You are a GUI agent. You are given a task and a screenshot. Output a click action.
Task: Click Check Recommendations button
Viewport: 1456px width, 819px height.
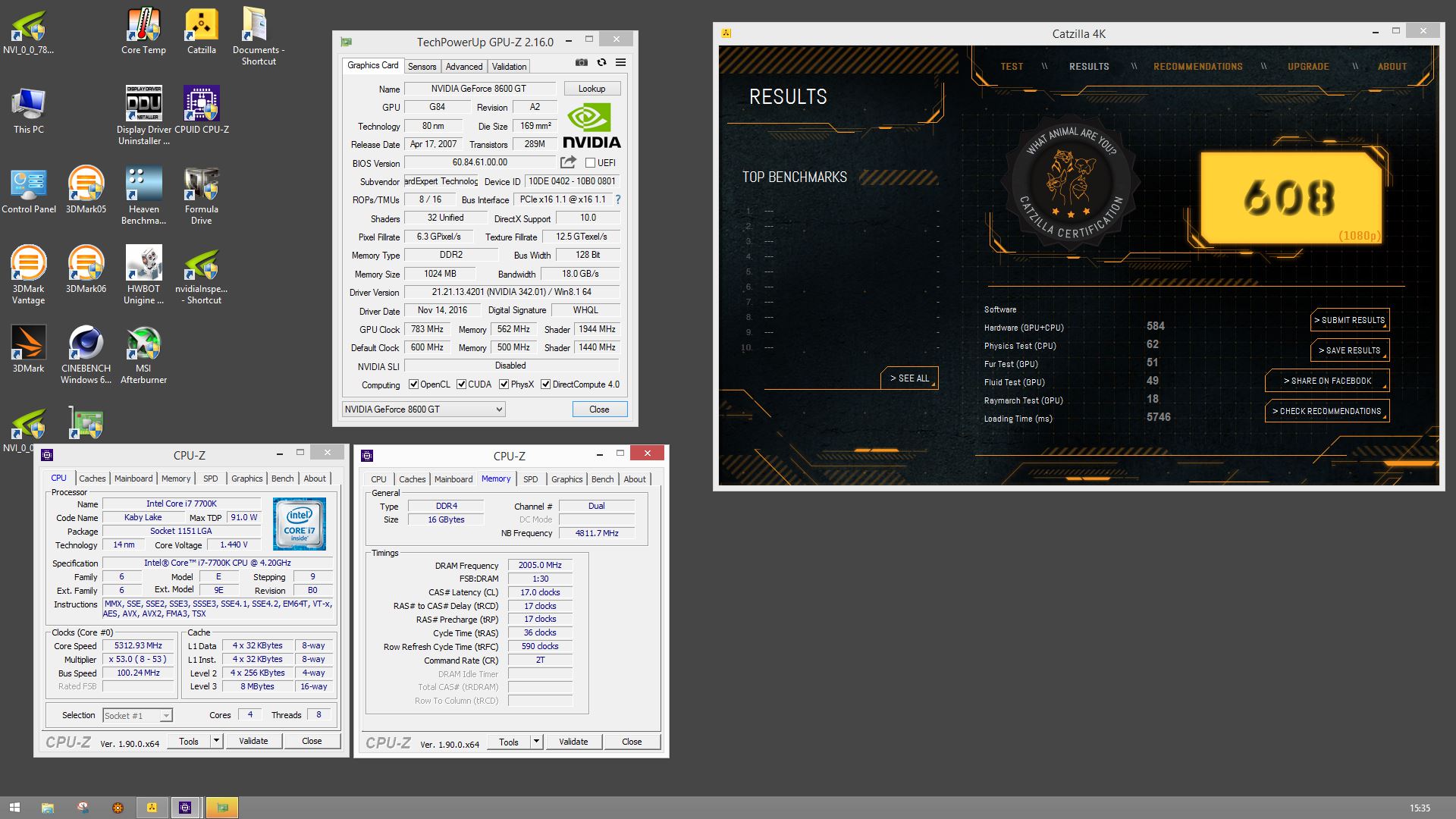(x=1327, y=411)
